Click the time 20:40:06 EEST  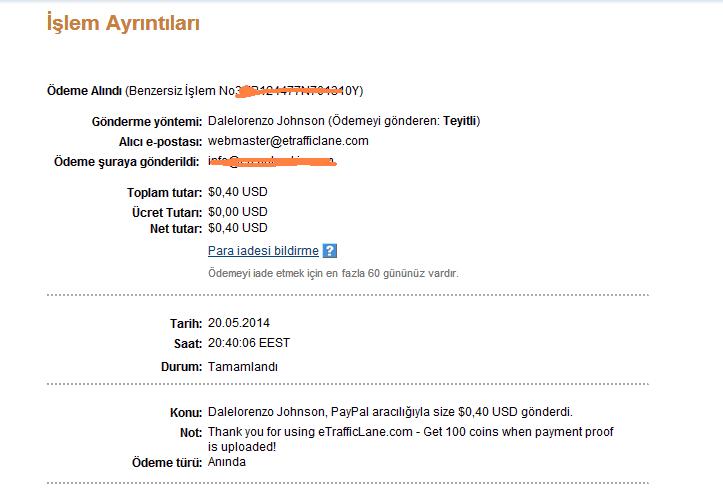[249, 343]
